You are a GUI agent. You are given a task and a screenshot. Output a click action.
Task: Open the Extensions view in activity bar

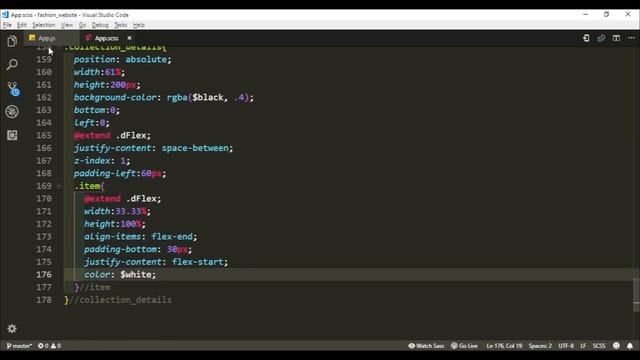(12, 135)
